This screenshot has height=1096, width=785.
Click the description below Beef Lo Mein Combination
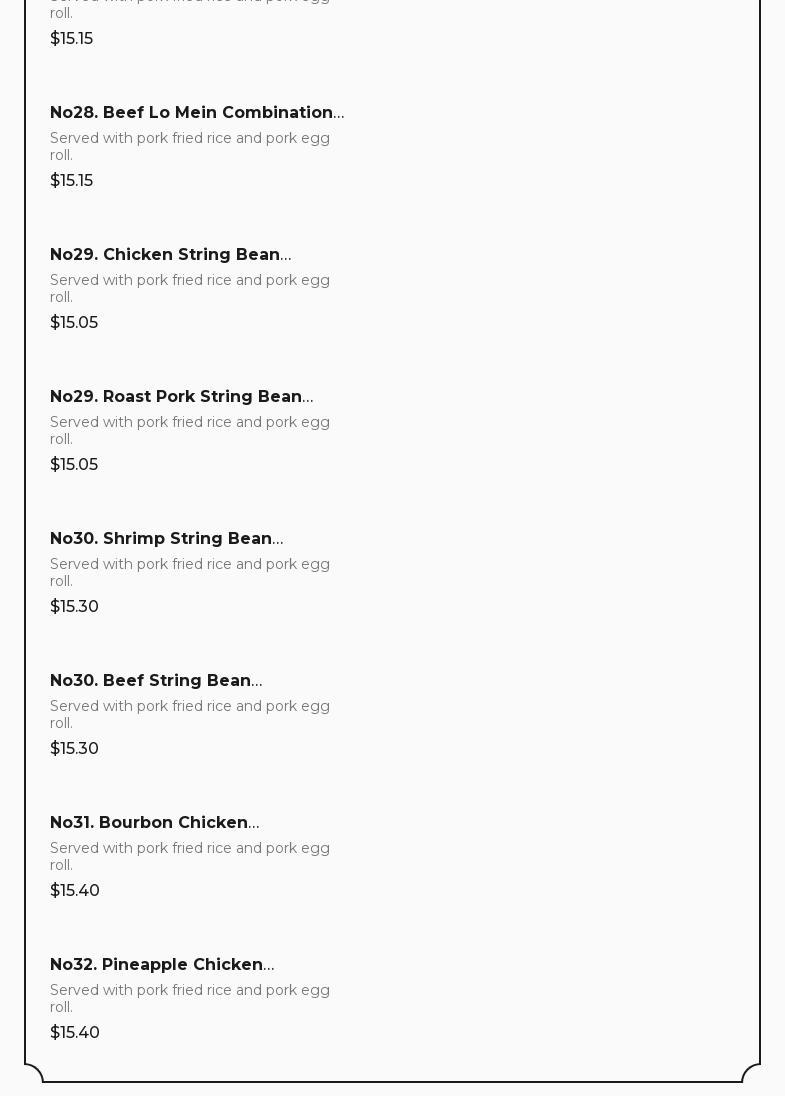click(190, 146)
